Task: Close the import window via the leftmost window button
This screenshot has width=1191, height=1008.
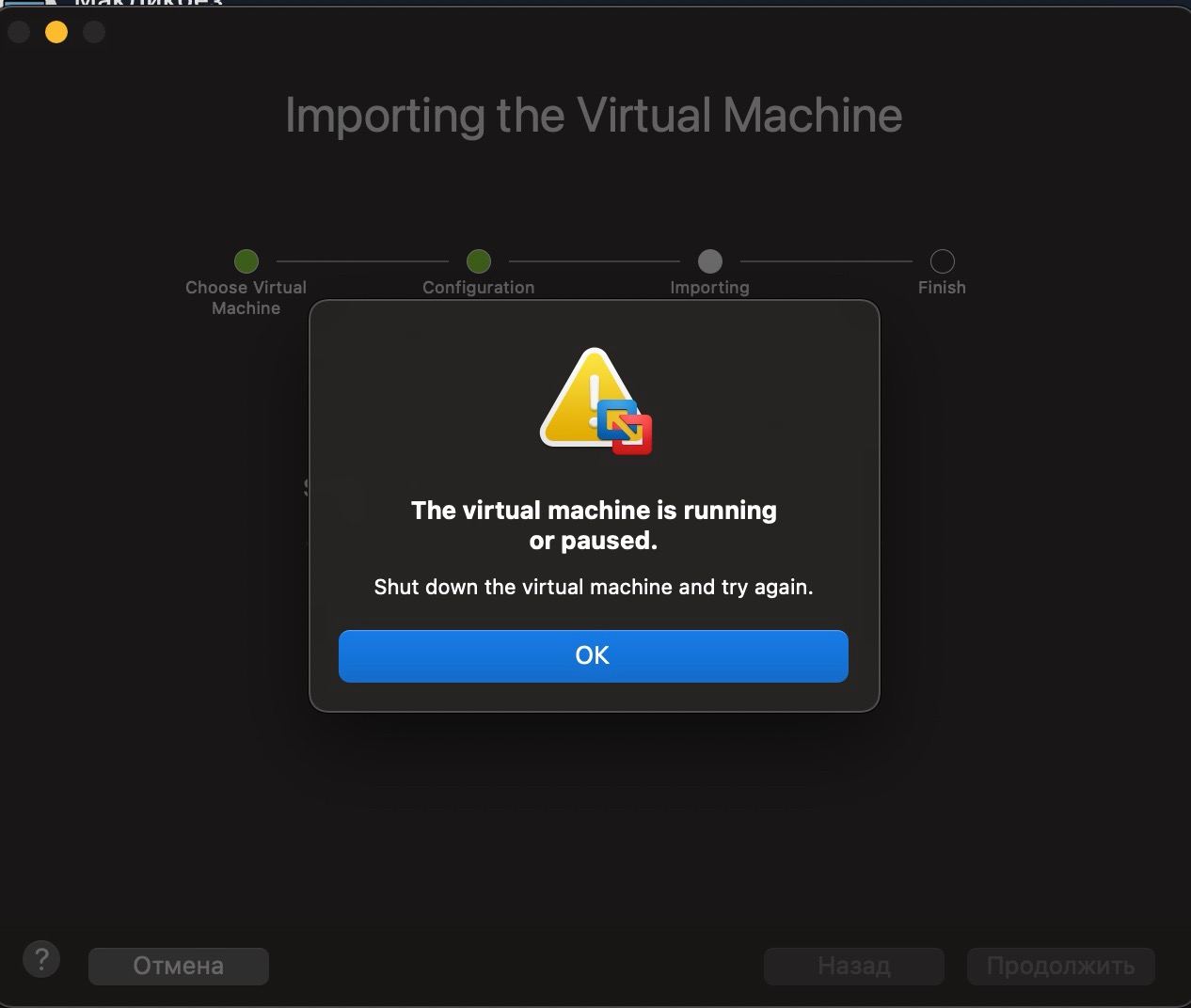Action: pos(19,32)
